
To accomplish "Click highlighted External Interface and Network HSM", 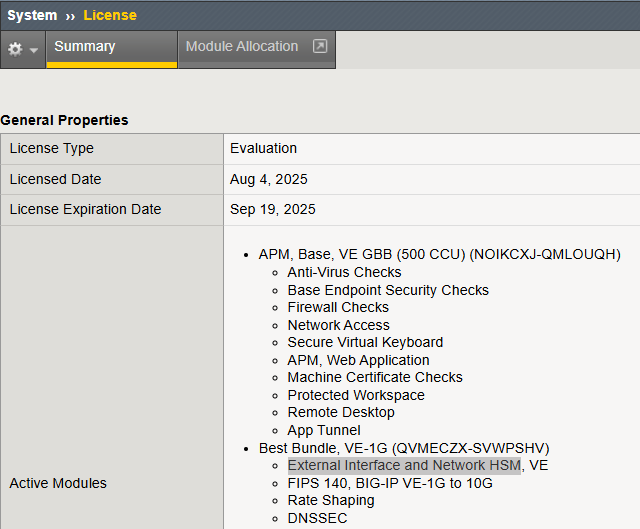I will pyautogui.click(x=404, y=465).
